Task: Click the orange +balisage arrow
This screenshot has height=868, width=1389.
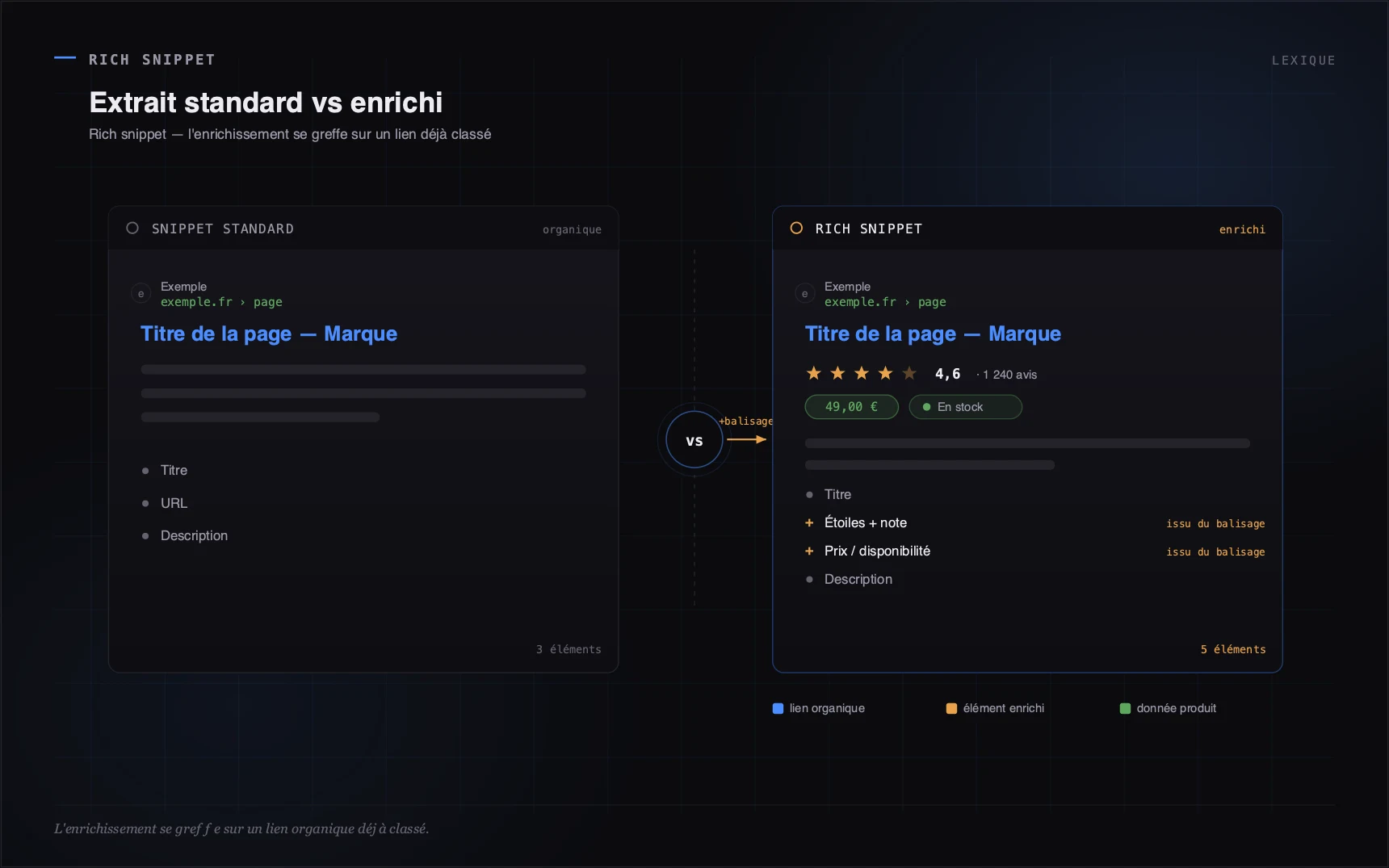Action: point(746,439)
